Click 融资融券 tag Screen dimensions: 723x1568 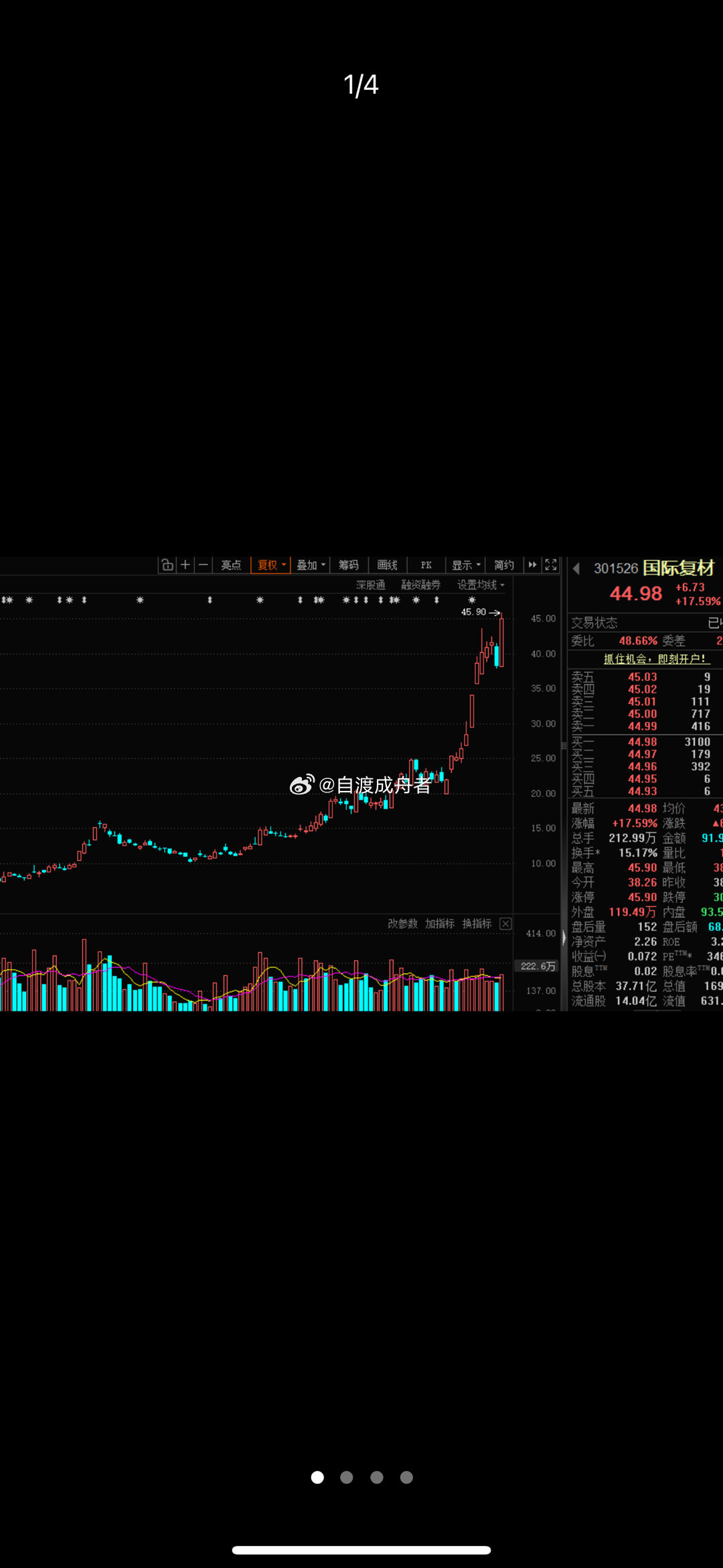[420, 585]
